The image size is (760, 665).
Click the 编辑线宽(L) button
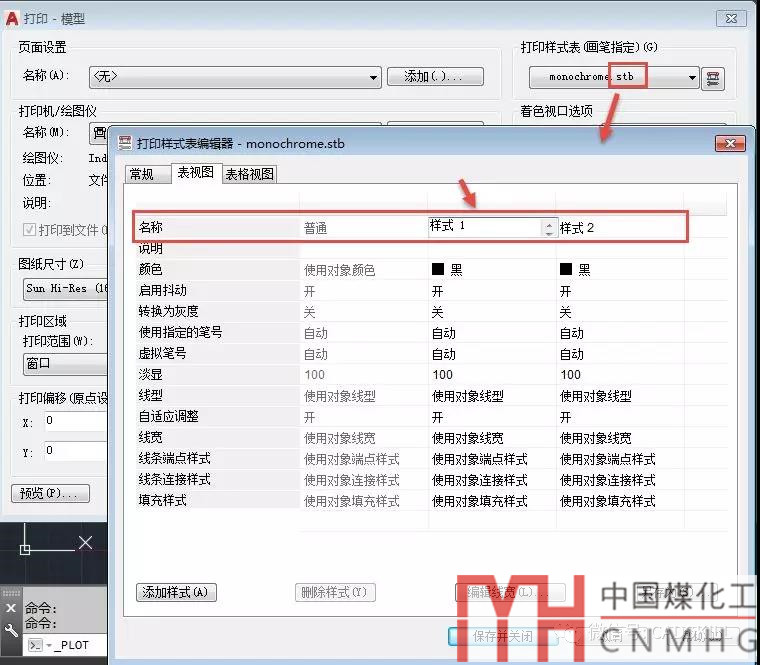click(x=510, y=592)
